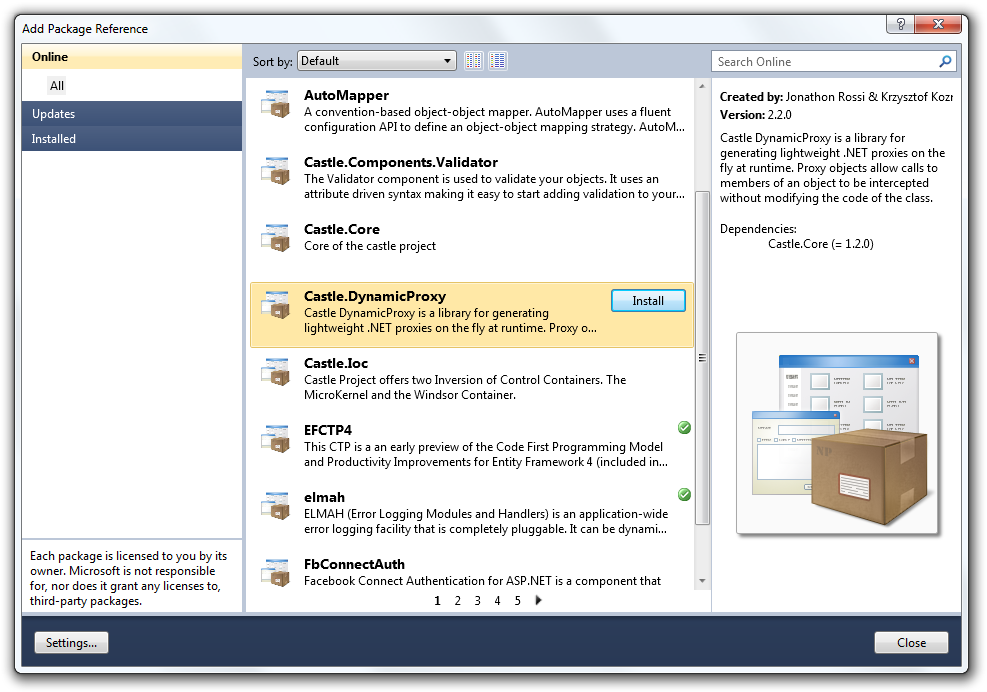This screenshot has height=692, width=987.
Task: Switch to the second list view icon
Action: (498, 61)
